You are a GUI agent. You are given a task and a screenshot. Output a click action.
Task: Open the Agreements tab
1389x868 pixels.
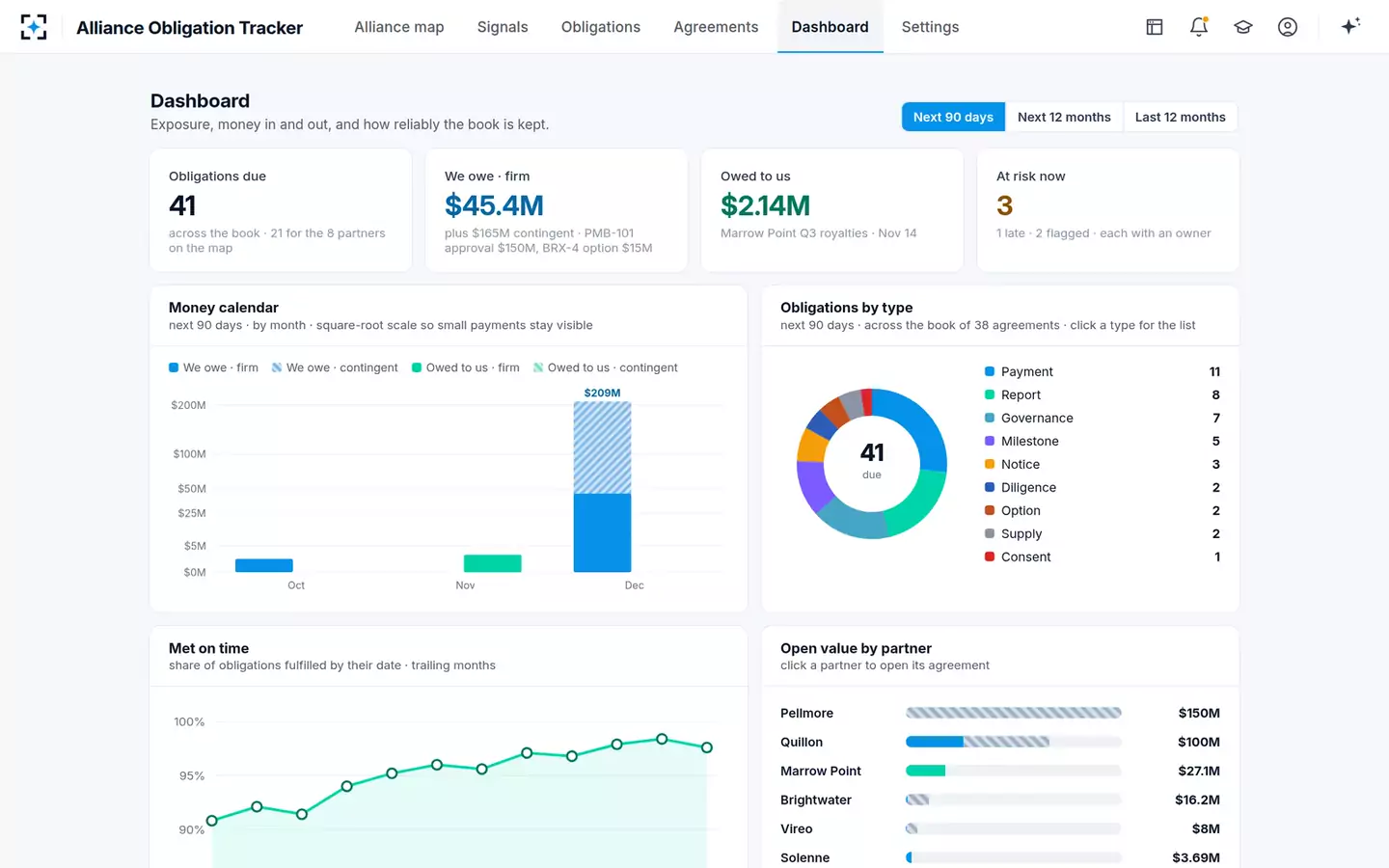pyautogui.click(x=716, y=27)
